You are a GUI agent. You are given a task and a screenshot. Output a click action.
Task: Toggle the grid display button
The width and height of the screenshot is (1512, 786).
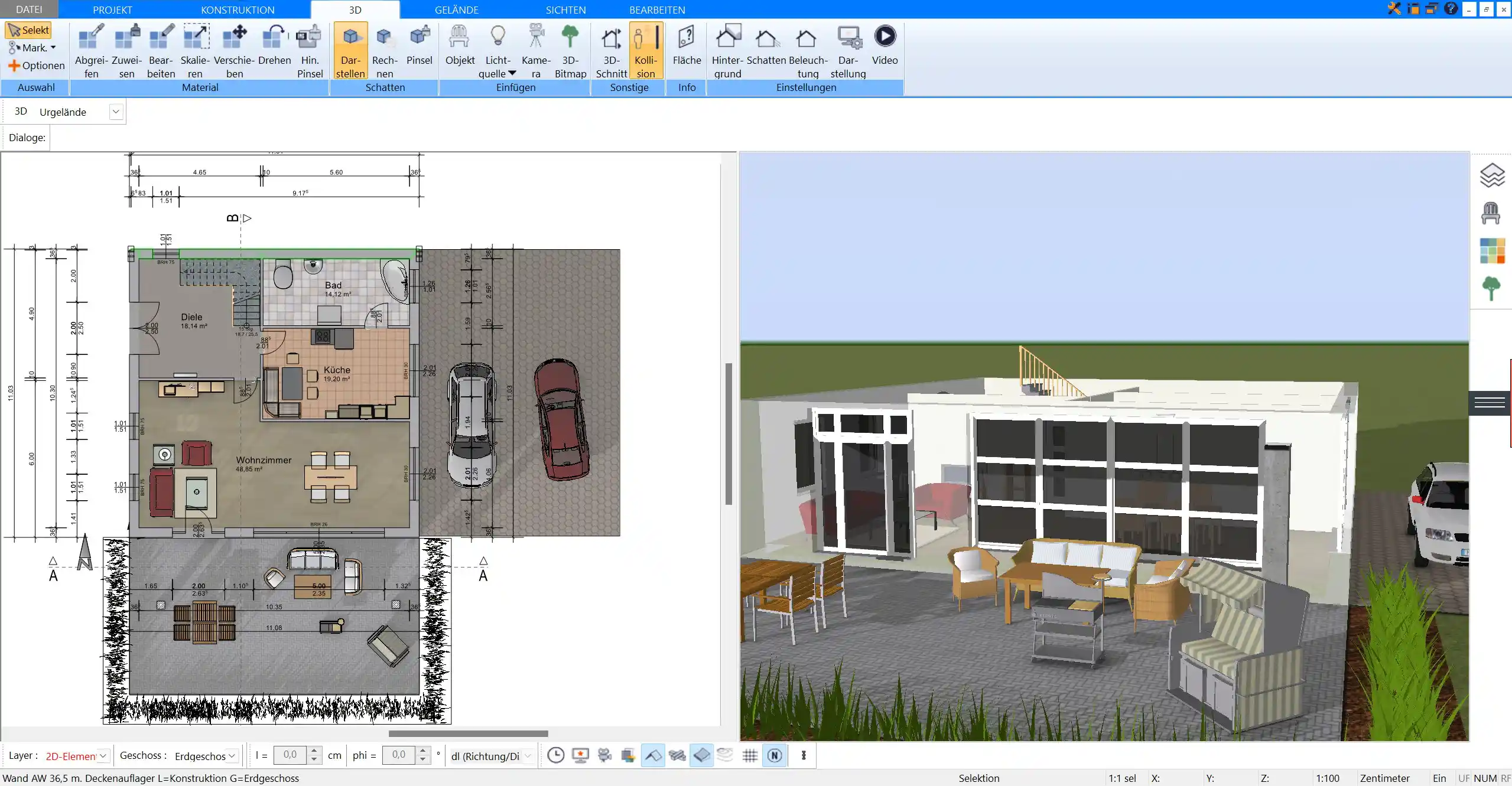(750, 755)
